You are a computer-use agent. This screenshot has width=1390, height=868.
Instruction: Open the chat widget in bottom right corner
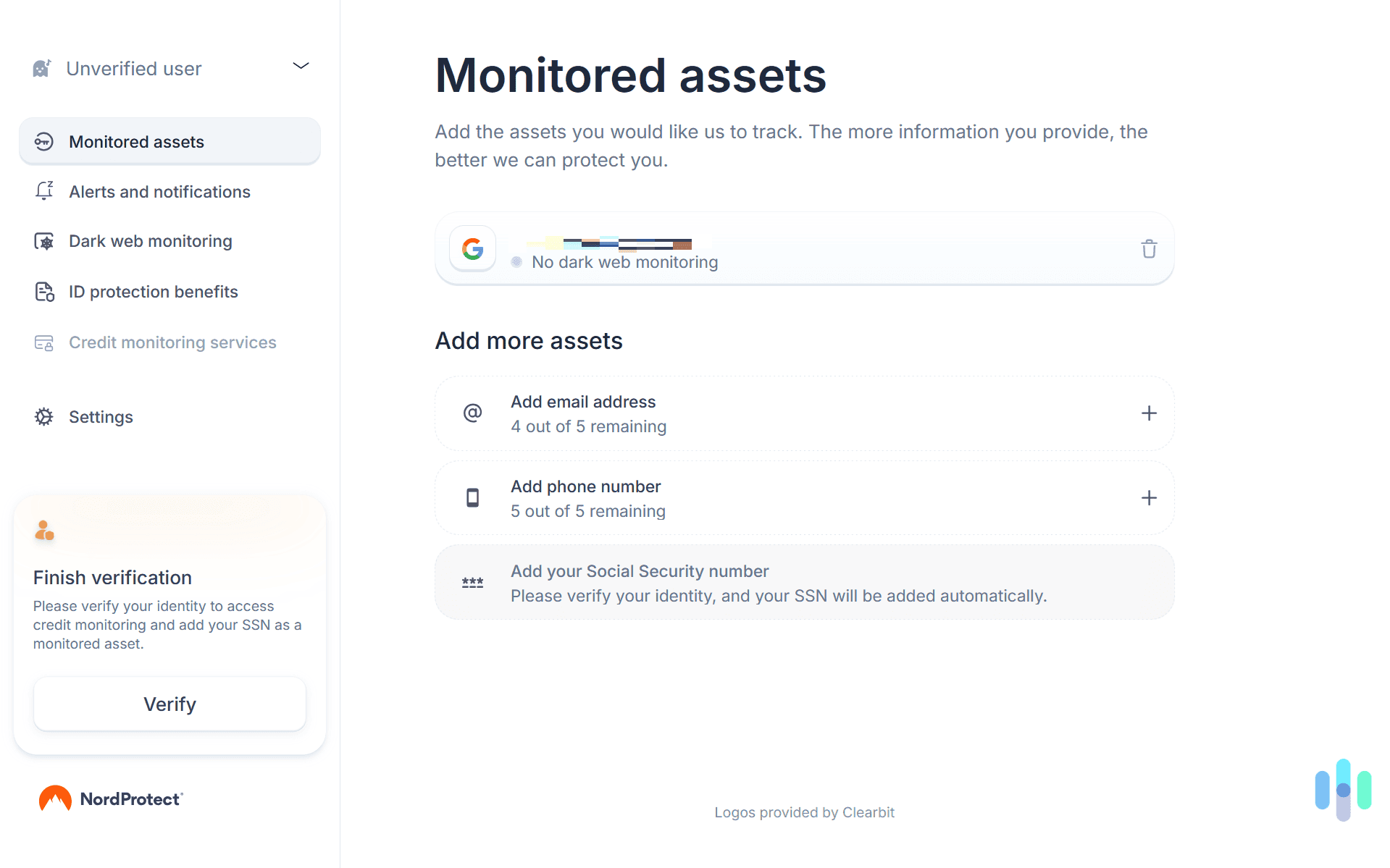(1342, 790)
